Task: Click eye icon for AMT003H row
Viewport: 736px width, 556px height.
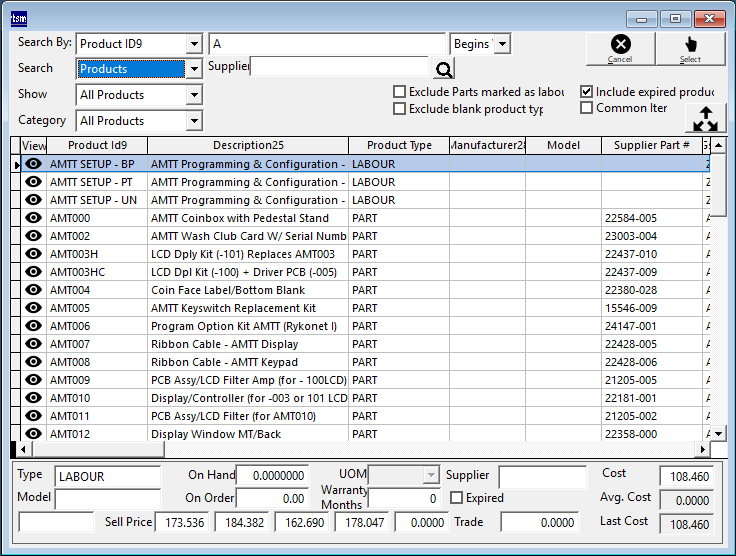Action: pos(33,253)
